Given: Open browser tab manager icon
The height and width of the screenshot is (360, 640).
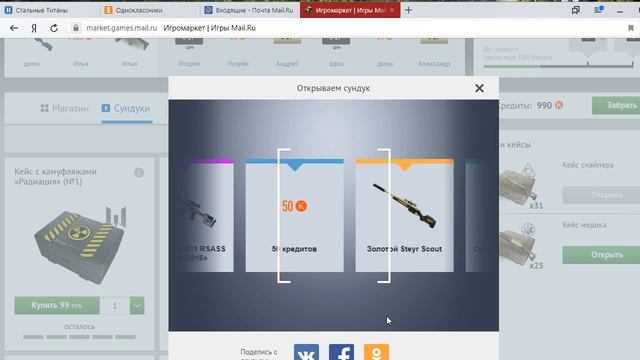Looking at the screenshot, I should pos(576,10).
